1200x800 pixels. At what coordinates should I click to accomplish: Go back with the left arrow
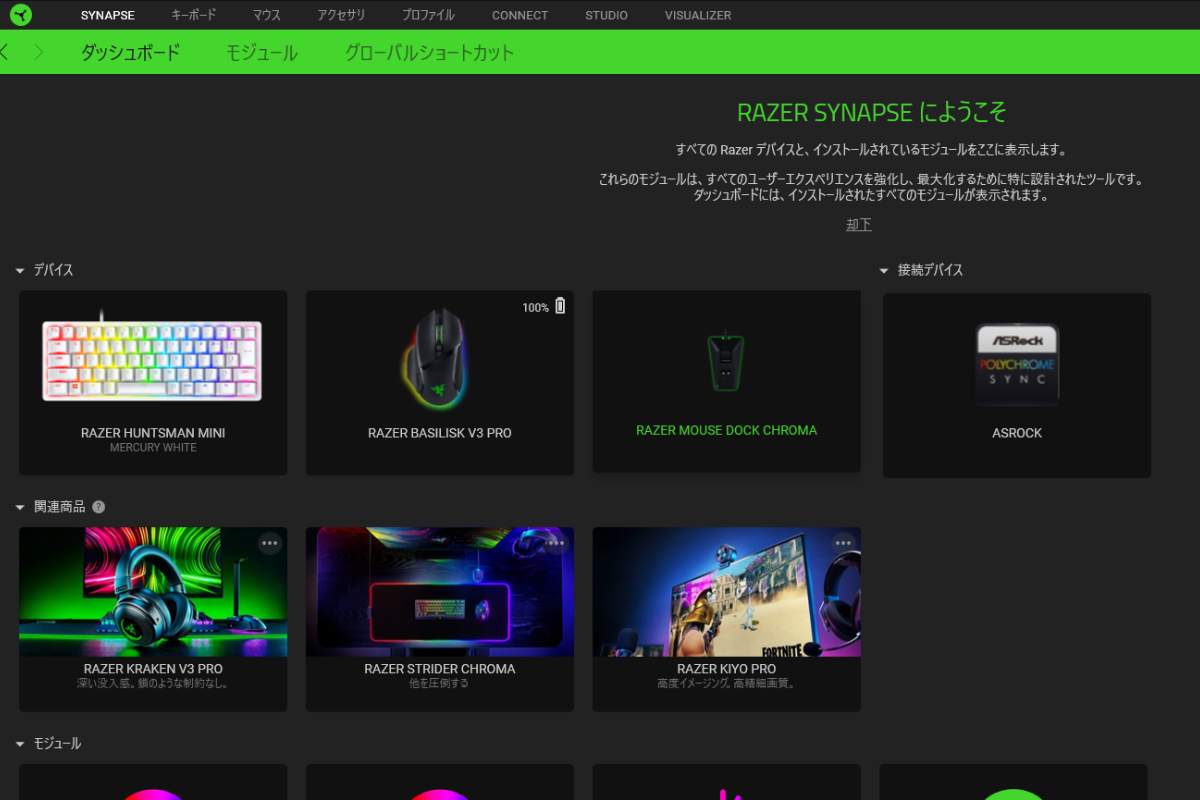click(4, 52)
